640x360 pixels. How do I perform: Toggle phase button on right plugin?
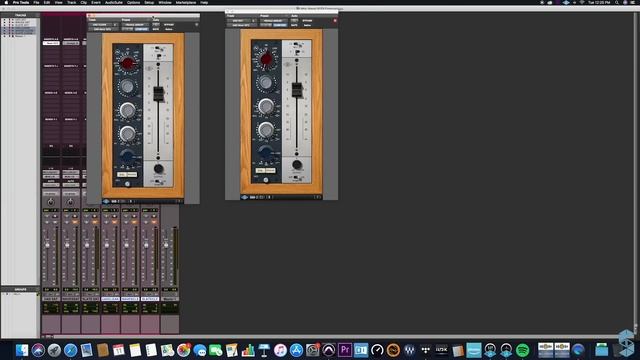270,171
